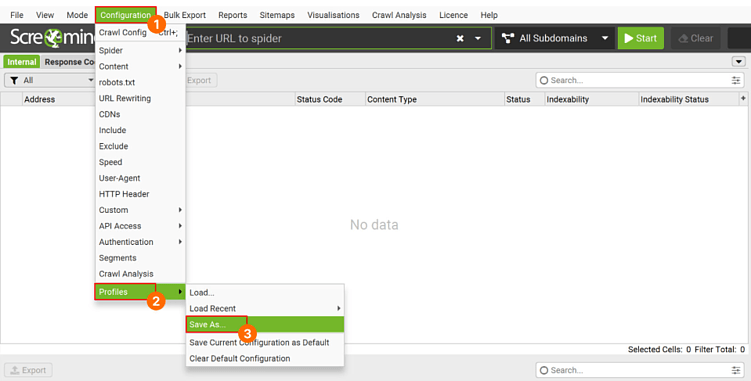The image size is (751, 381).
Task: Open the File menu
Action: [17, 15]
